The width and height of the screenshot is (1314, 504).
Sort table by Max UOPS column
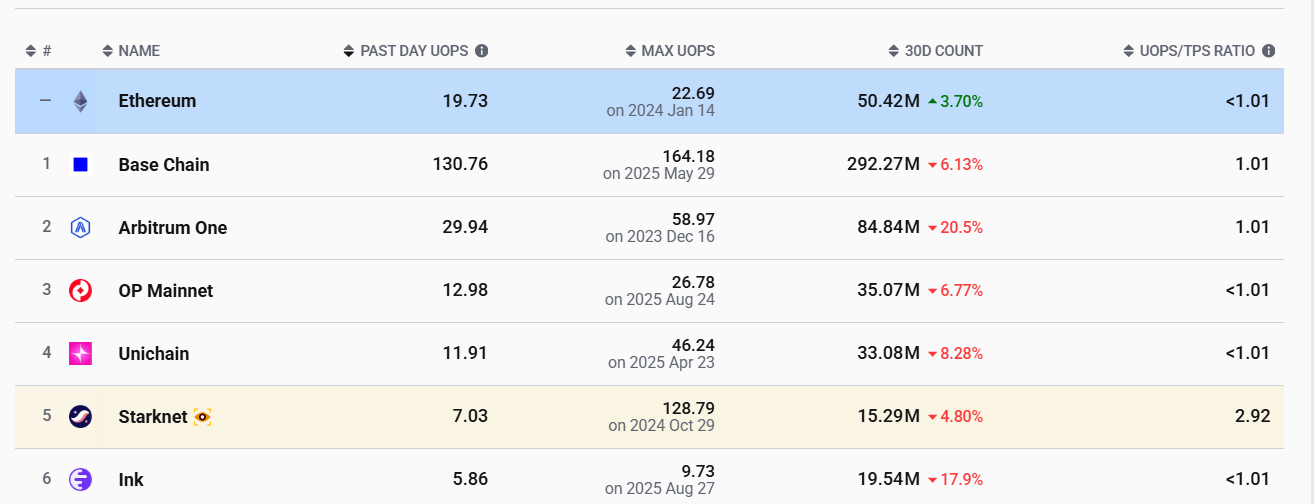click(677, 51)
